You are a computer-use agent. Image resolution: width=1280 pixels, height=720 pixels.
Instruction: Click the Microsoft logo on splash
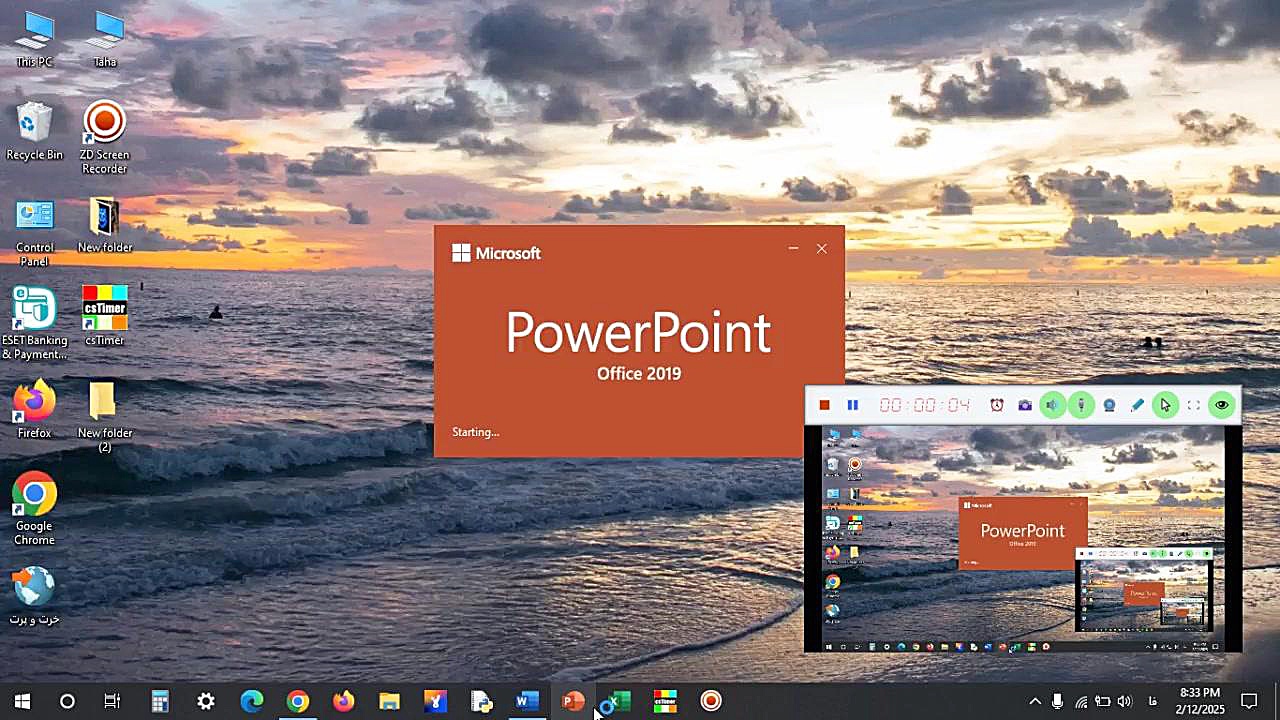[497, 254]
